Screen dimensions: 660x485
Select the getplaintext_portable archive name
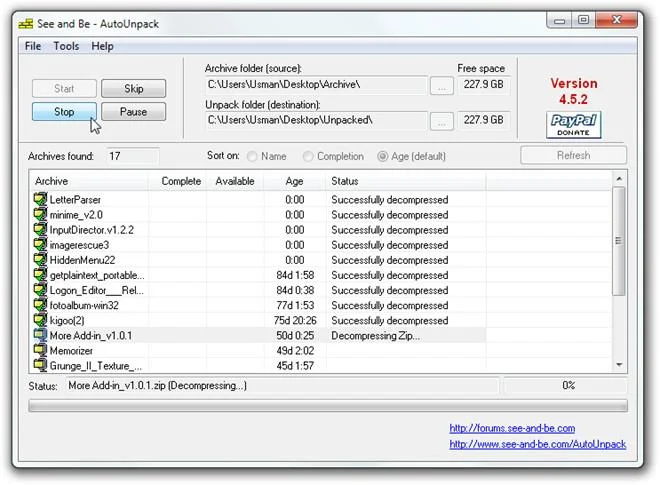97,275
